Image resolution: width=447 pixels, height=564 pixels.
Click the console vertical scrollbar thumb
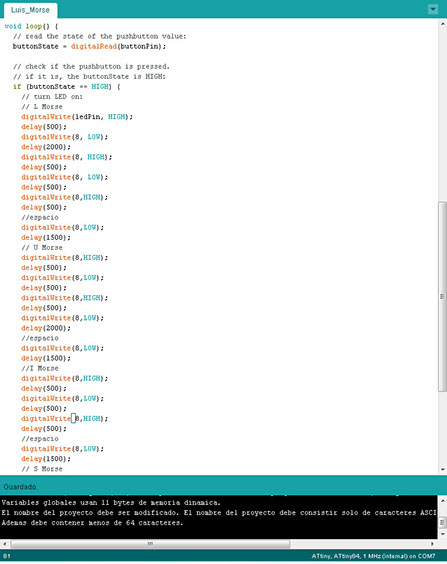pyautogui.click(x=442, y=522)
